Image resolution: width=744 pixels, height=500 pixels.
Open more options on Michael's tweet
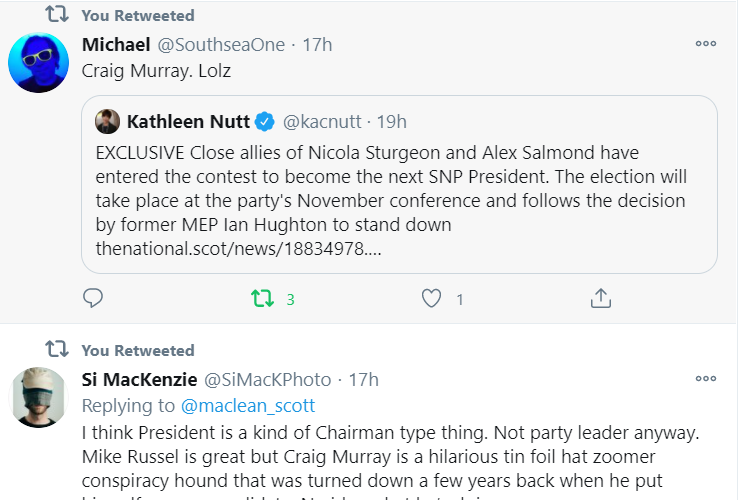click(x=706, y=44)
